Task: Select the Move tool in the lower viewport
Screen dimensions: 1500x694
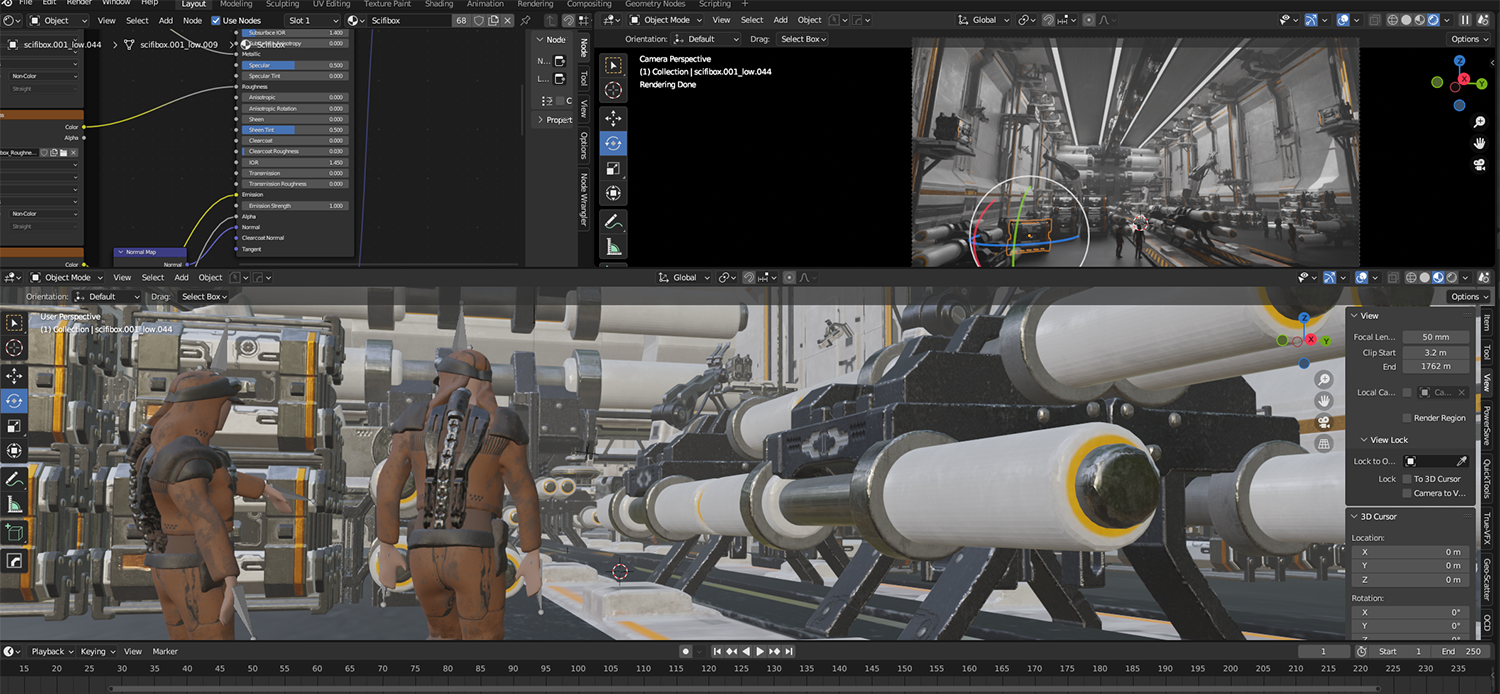Action: click(14, 375)
